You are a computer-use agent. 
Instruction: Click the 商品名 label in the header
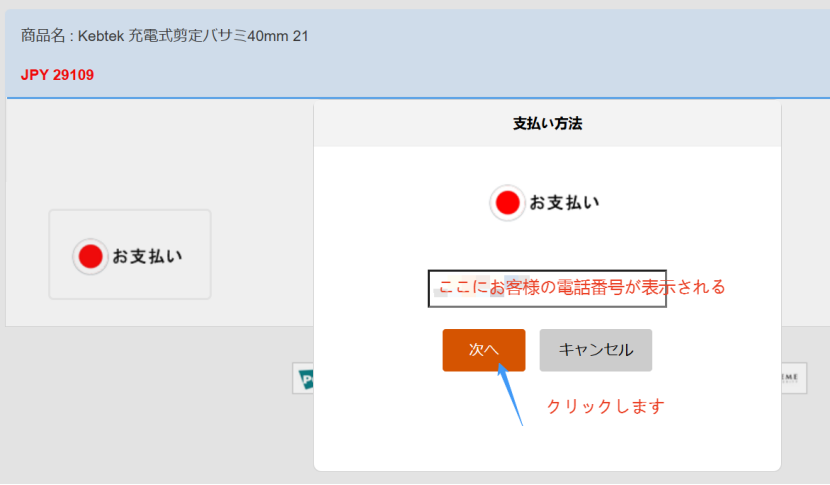coord(42,36)
